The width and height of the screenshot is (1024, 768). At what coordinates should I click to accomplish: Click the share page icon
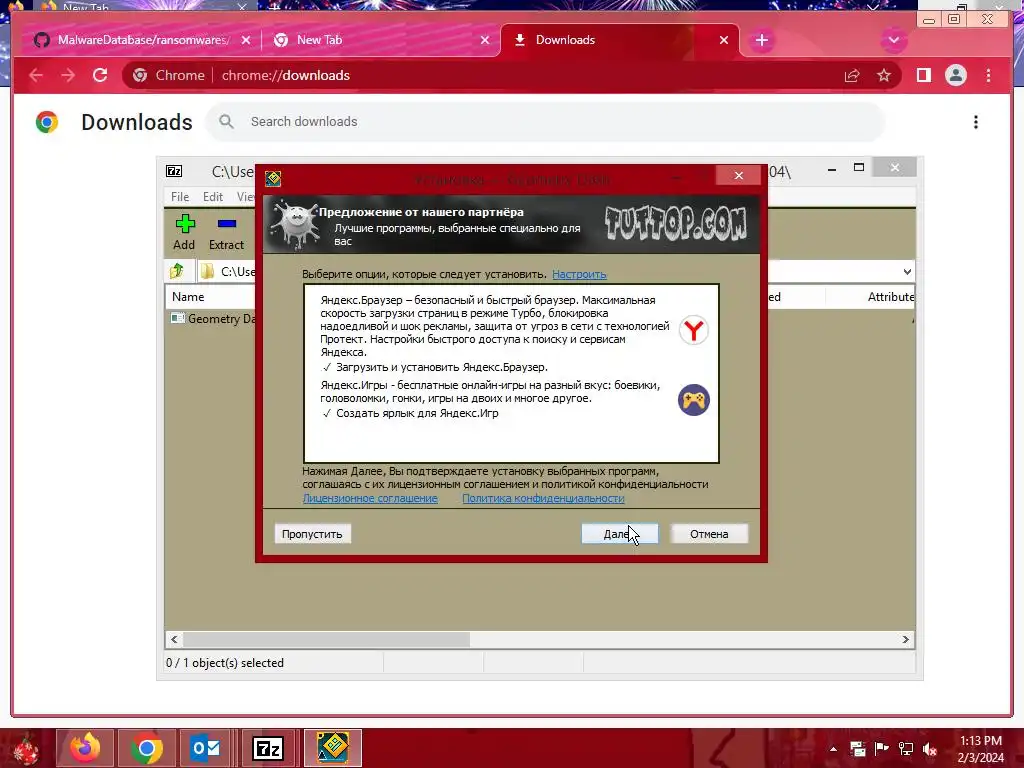tap(852, 76)
